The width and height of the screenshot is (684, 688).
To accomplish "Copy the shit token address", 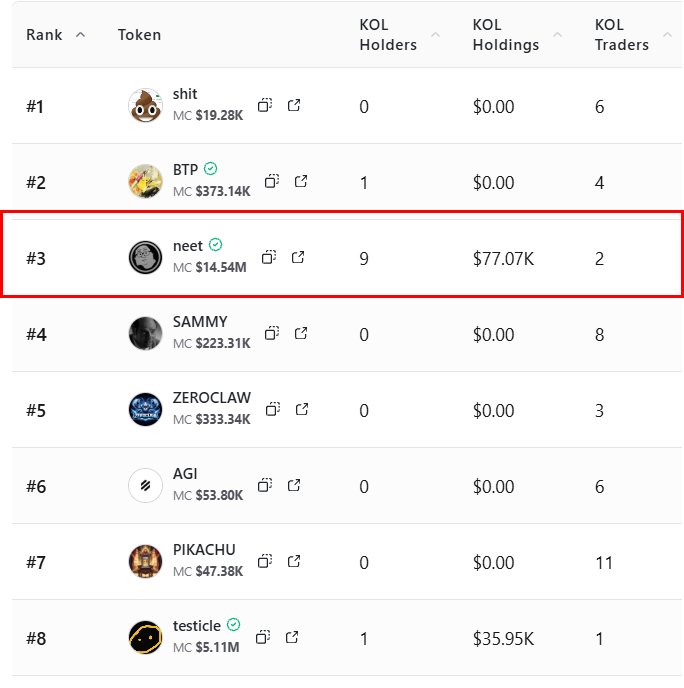I will click(x=265, y=105).
